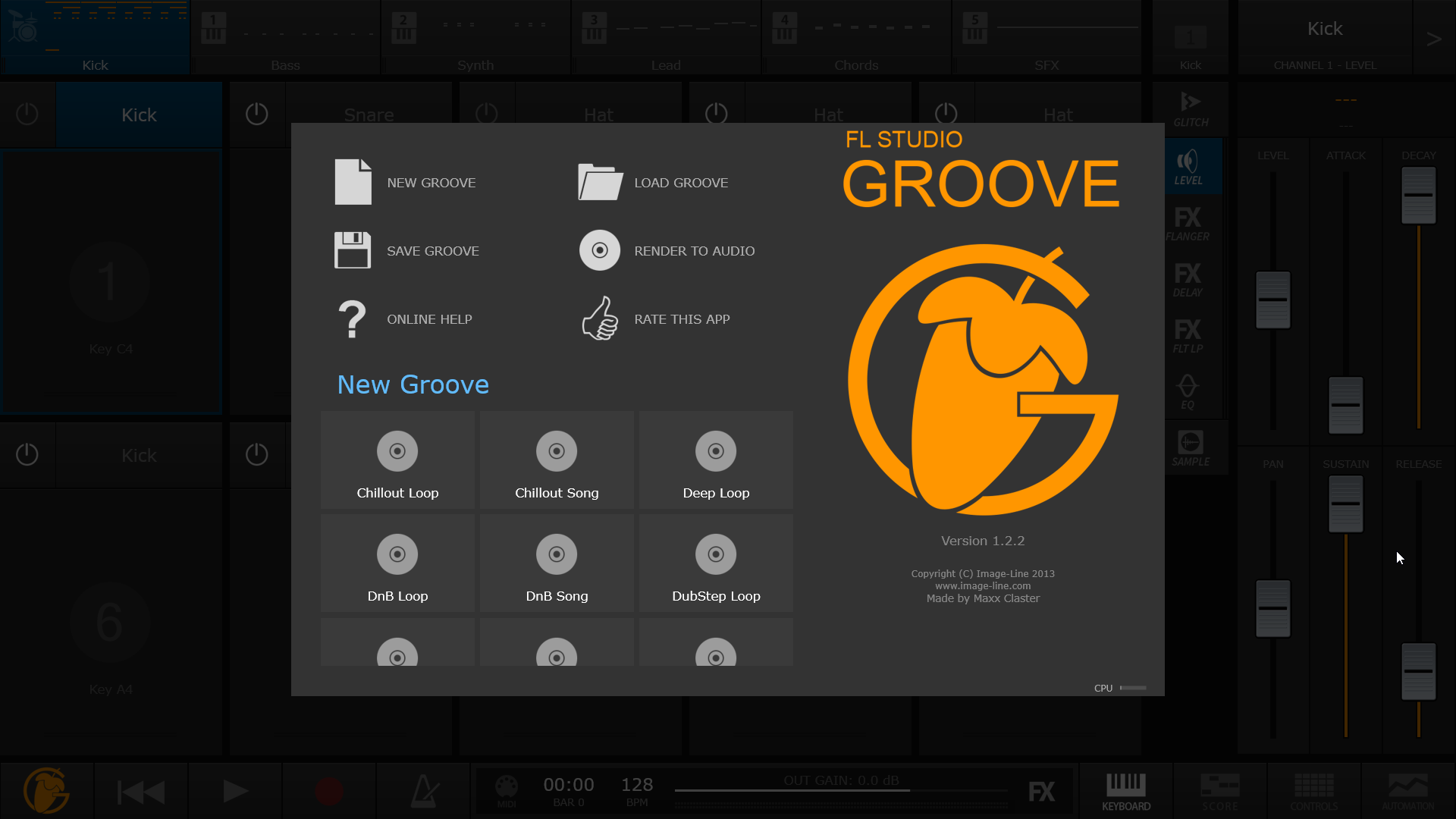Select the Chillout Loop template
The image size is (1456, 819).
point(397,460)
